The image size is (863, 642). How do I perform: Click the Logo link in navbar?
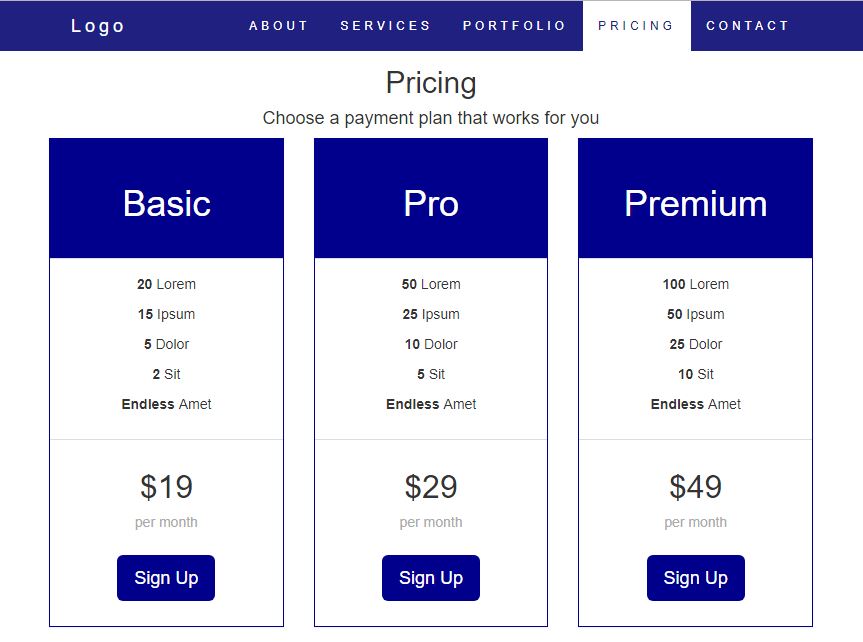point(98,26)
